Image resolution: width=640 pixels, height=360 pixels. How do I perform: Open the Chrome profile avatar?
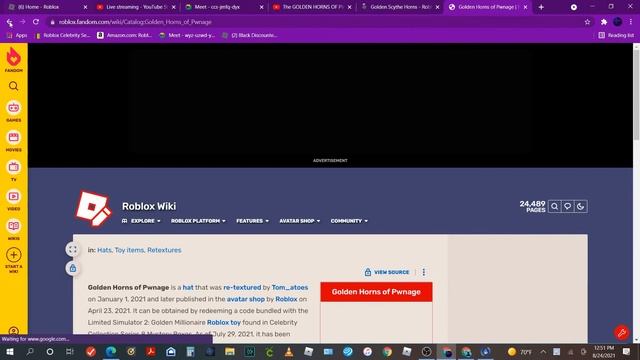click(x=617, y=22)
